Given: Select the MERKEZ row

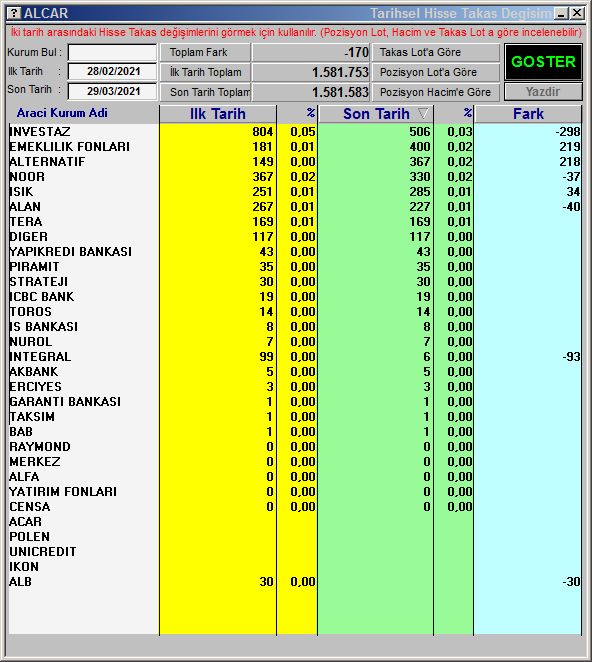Looking at the screenshot, I should click(295, 462).
